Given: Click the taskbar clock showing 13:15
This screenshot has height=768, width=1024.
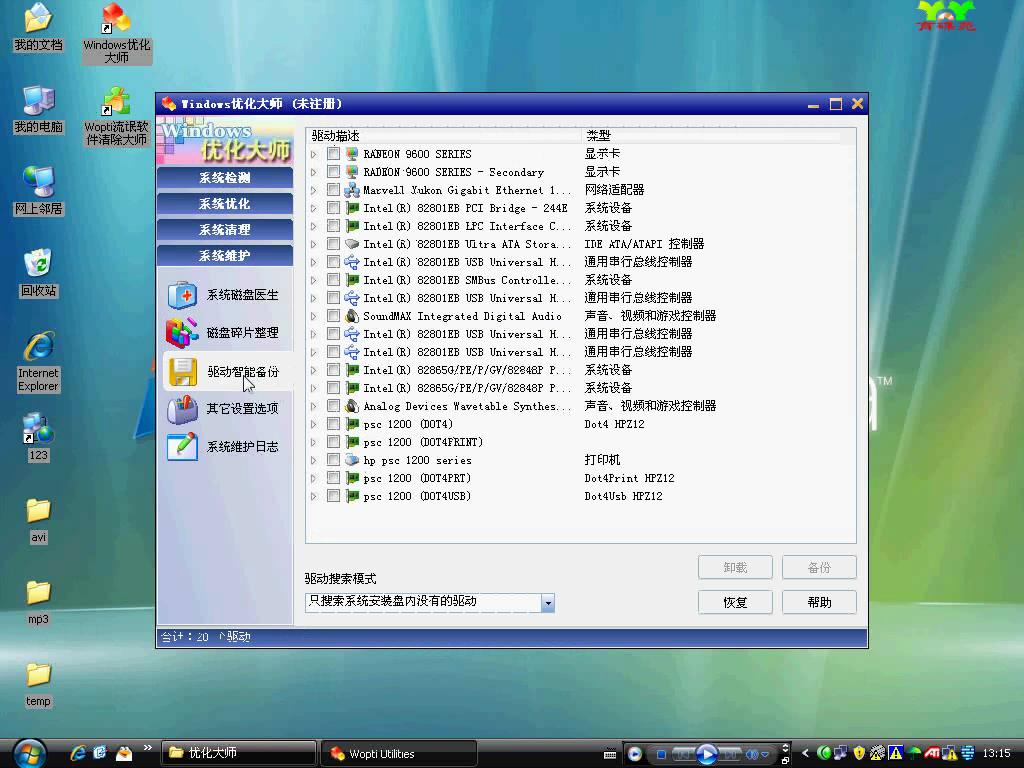Looking at the screenshot, I should tap(996, 754).
